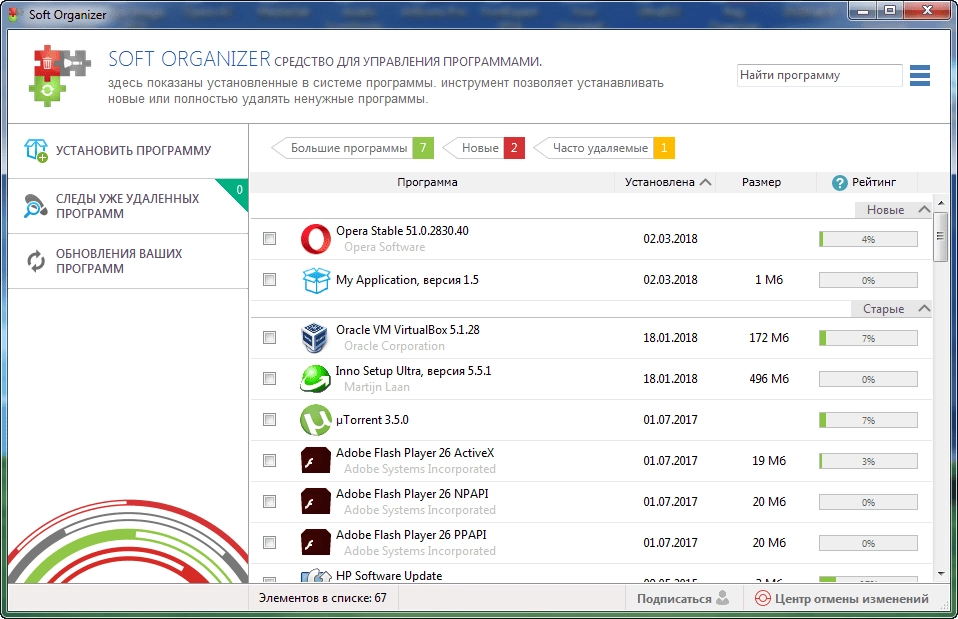The height and width of the screenshot is (619, 958).
Task: Click Adobe Flash Player 26 ActiveX icon
Action: (316, 461)
